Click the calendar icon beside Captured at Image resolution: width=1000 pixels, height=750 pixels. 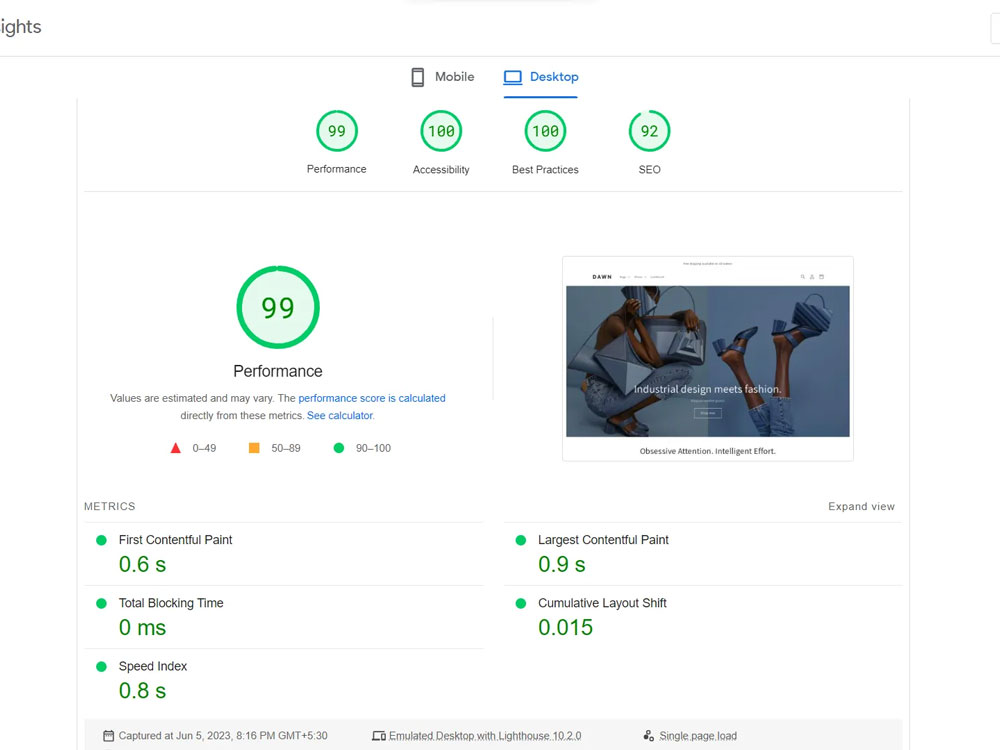[108, 736]
